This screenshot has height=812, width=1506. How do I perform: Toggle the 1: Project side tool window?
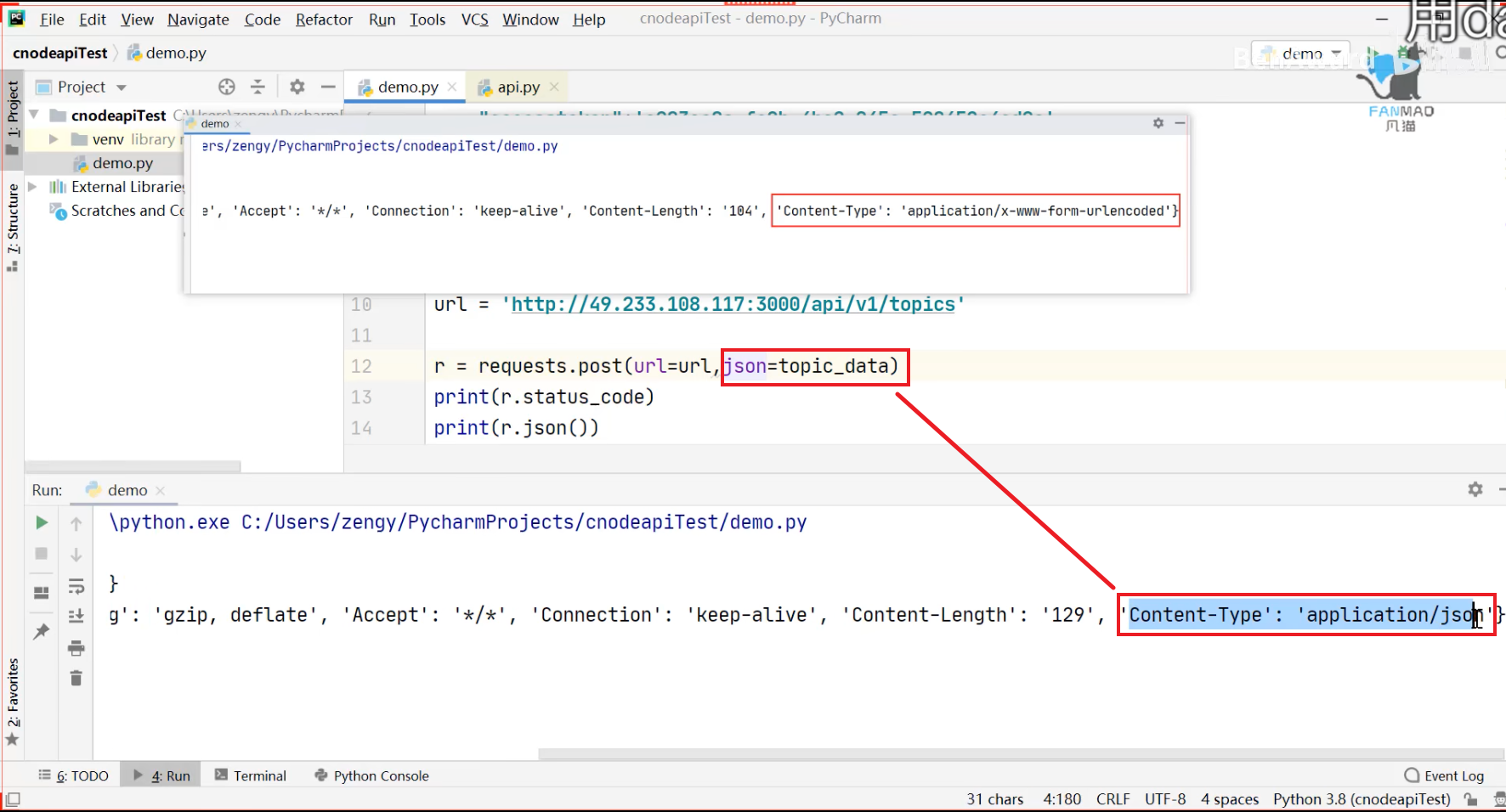pyautogui.click(x=13, y=117)
